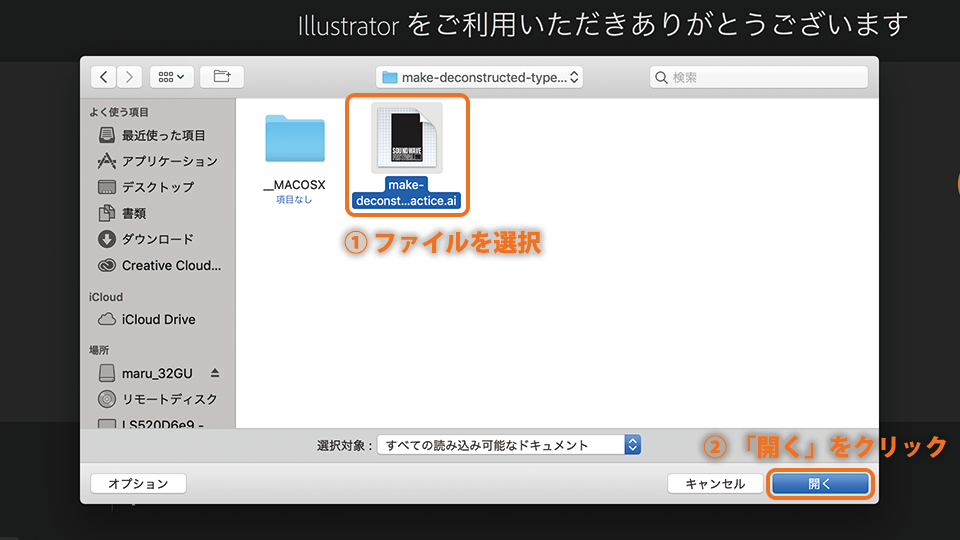This screenshot has width=960, height=540.
Task: Click the よく使う項目 sidebar heading
Action: point(119,112)
